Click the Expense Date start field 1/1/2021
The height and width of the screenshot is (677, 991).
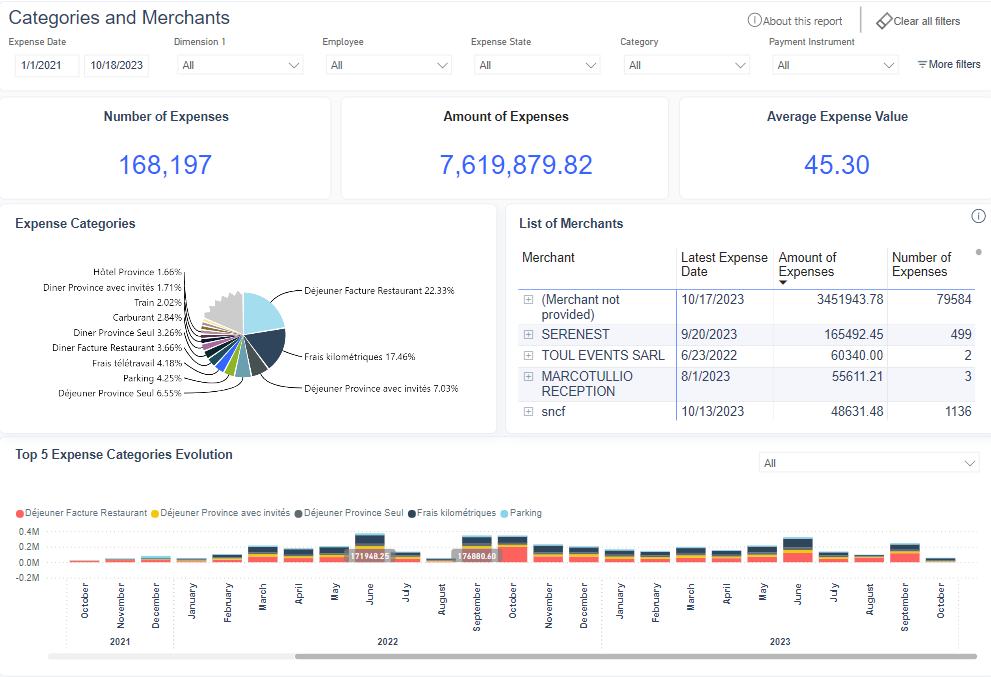(x=41, y=66)
